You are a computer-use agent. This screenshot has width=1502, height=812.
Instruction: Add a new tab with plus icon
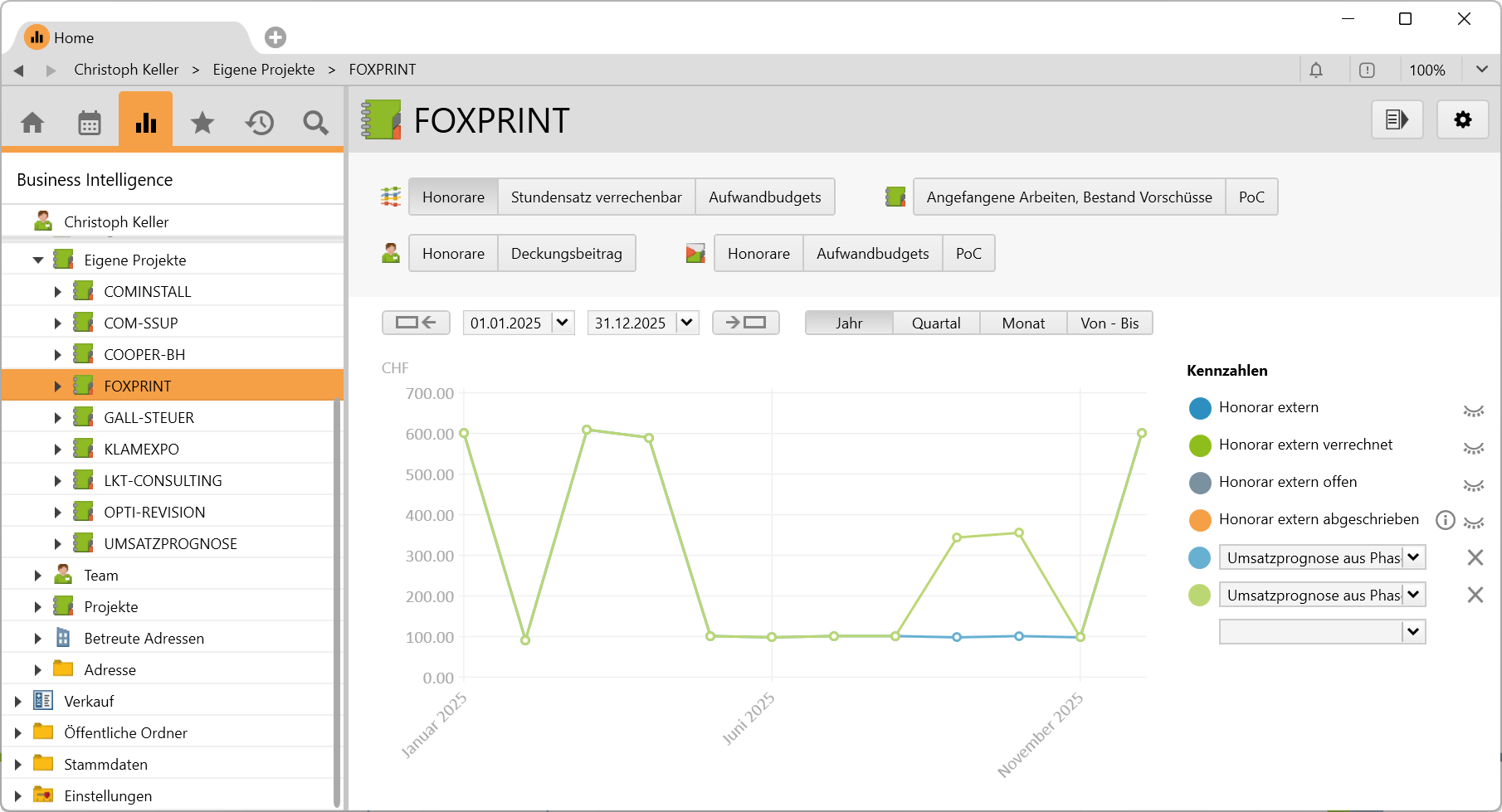tap(276, 37)
